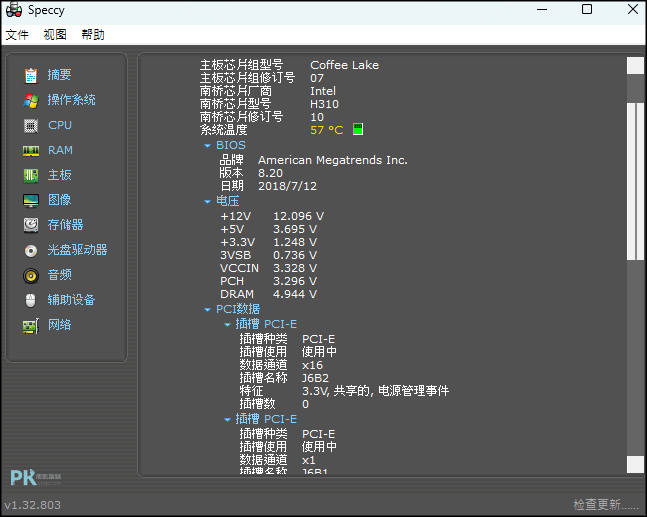647x517 pixels.
Task: Open the 音频 section label
Action: pyautogui.click(x=59, y=275)
